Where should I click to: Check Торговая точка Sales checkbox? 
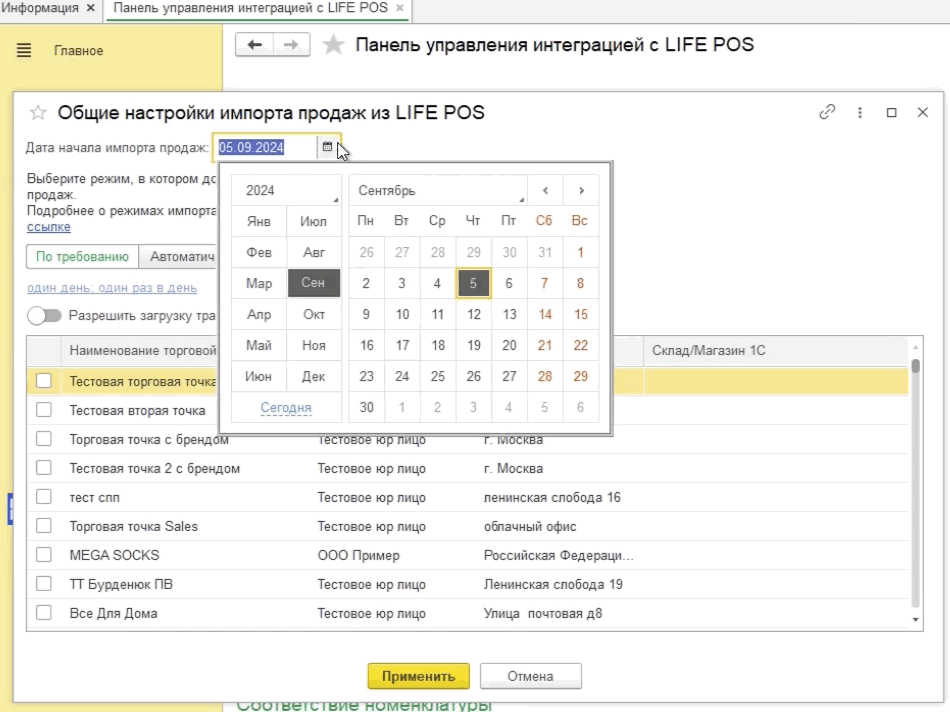coord(44,525)
